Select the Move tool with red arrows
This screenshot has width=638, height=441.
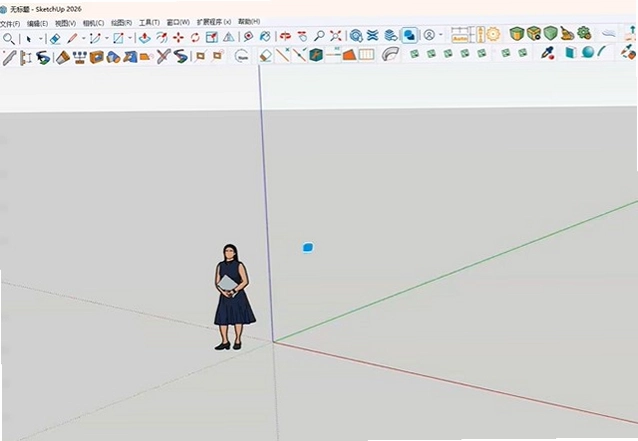coord(178,38)
